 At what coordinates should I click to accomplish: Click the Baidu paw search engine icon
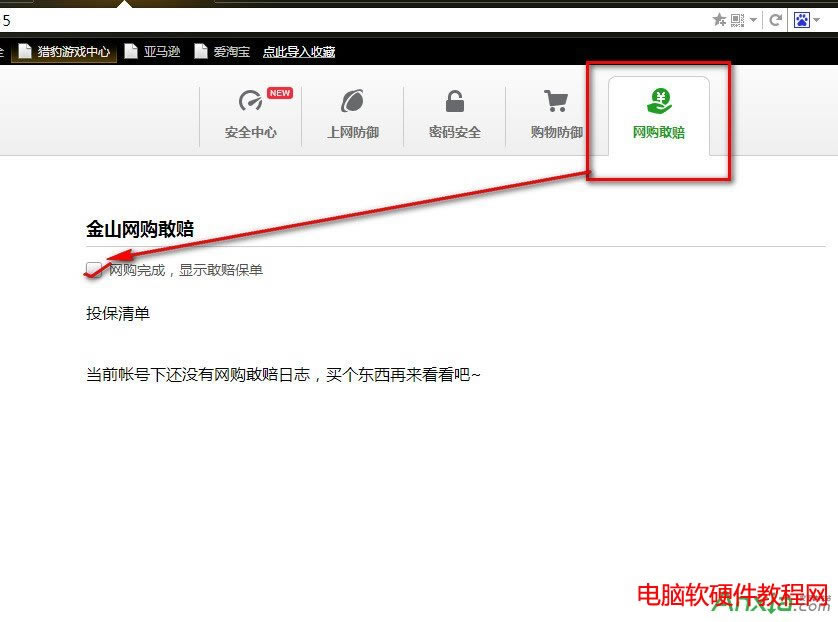[803, 20]
